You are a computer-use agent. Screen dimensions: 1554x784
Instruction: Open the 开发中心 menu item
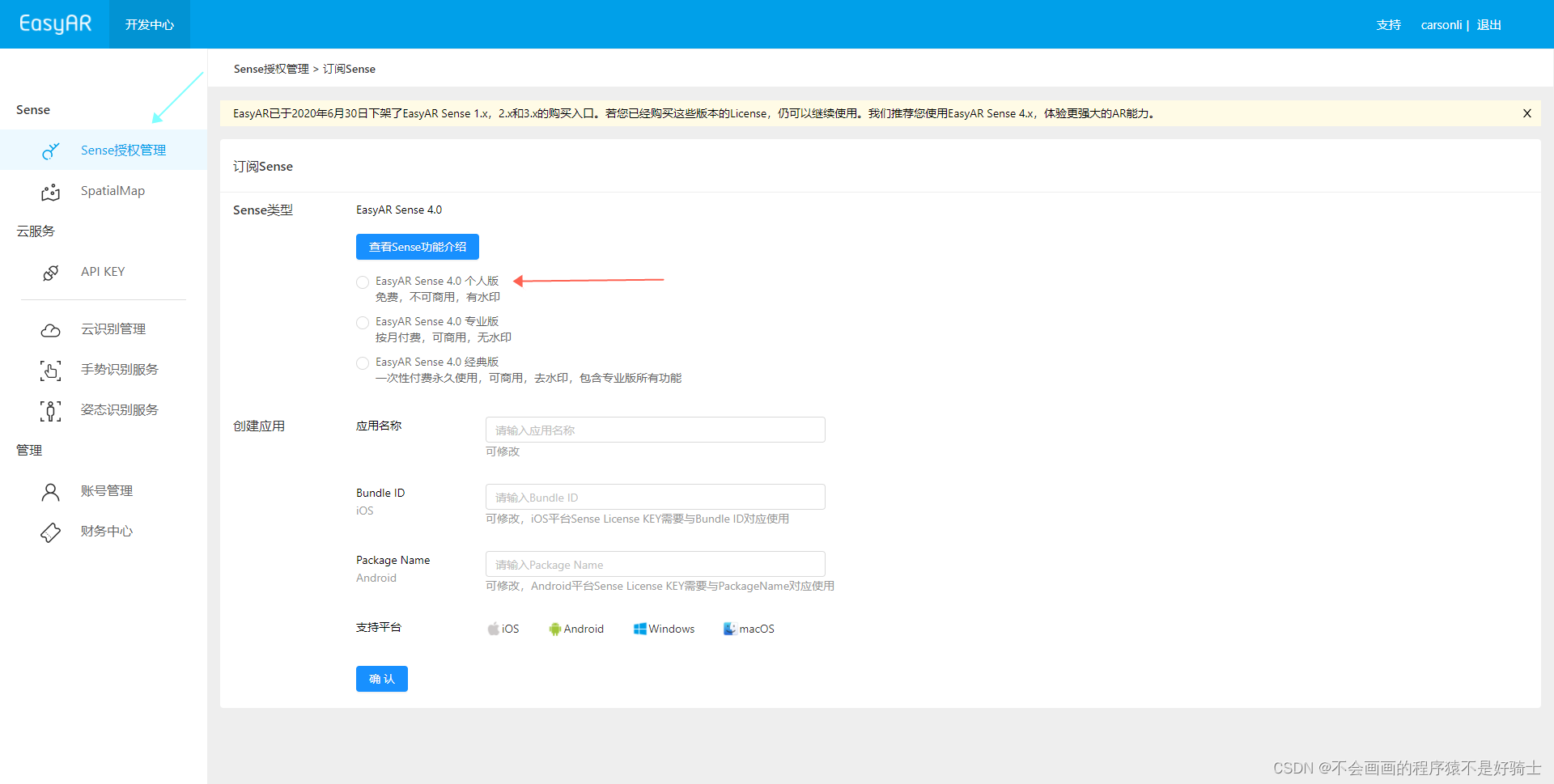[149, 24]
